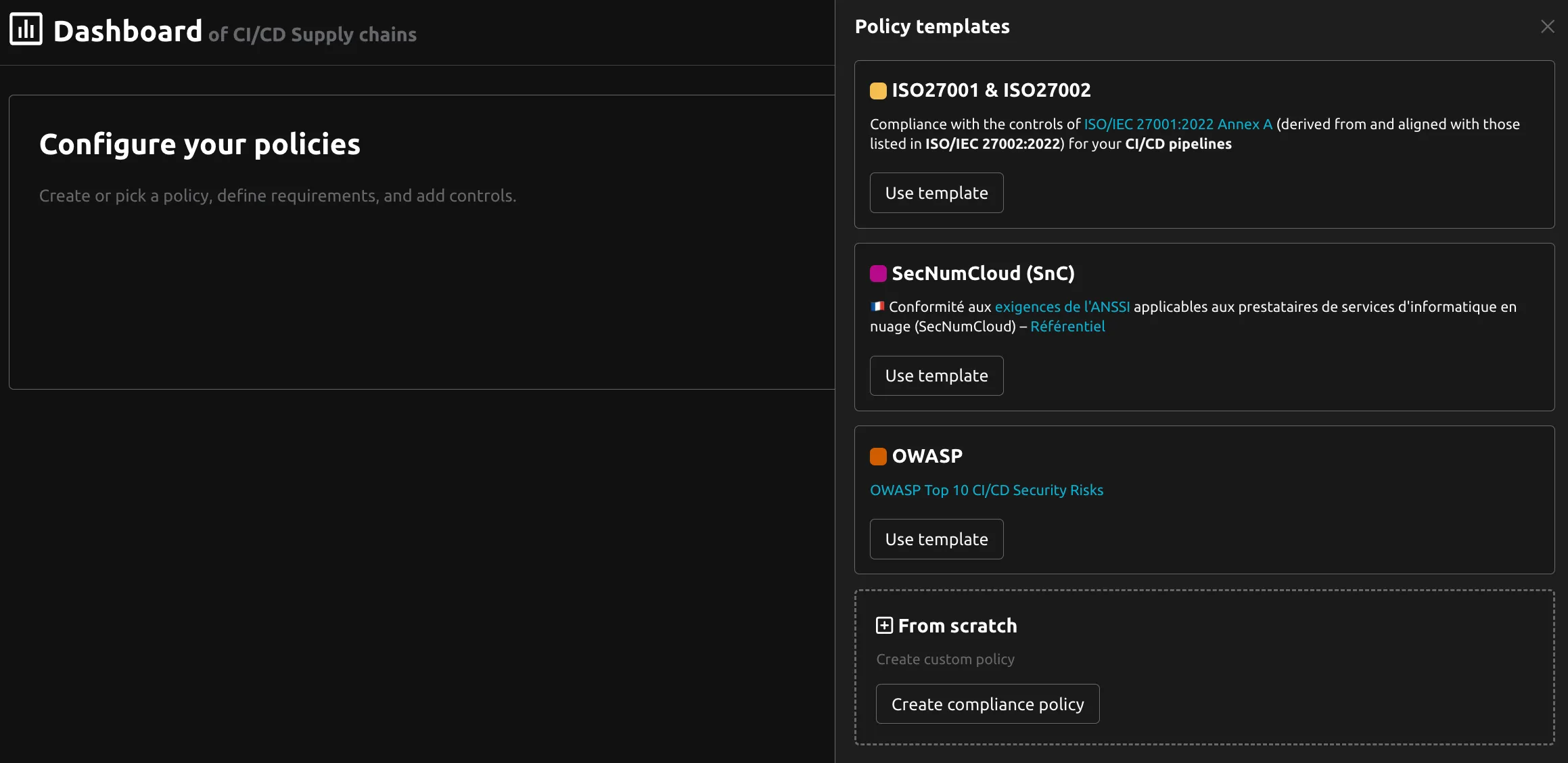Use template for OWASP
The width and height of the screenshot is (1568, 763).
coord(936,538)
